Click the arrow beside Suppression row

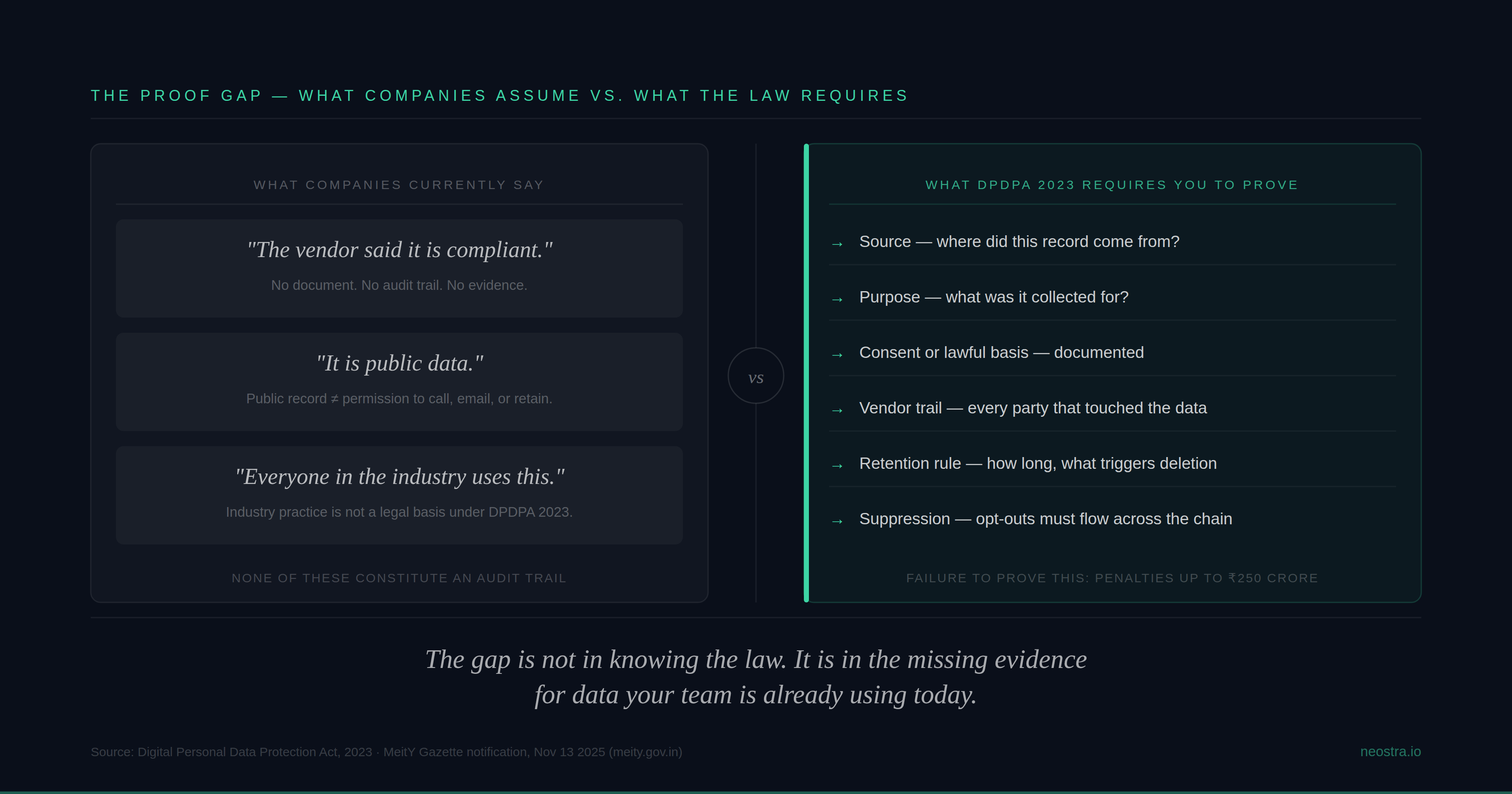pos(837,521)
